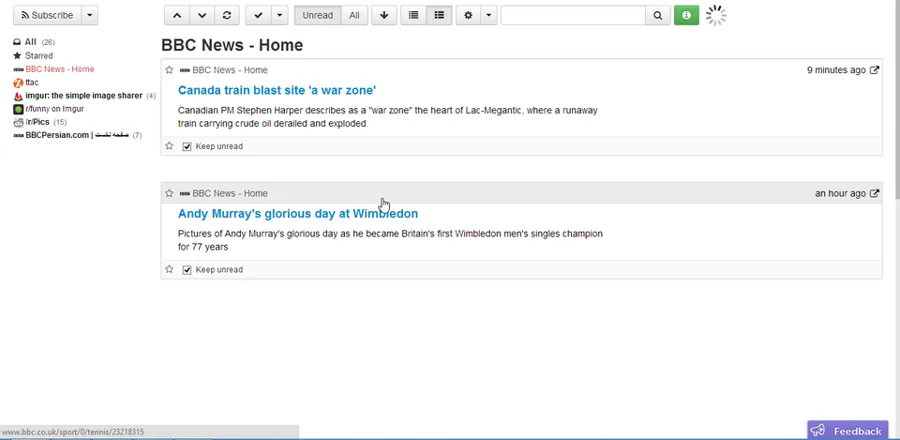
Task: Open the Feedback button
Action: tap(848, 430)
